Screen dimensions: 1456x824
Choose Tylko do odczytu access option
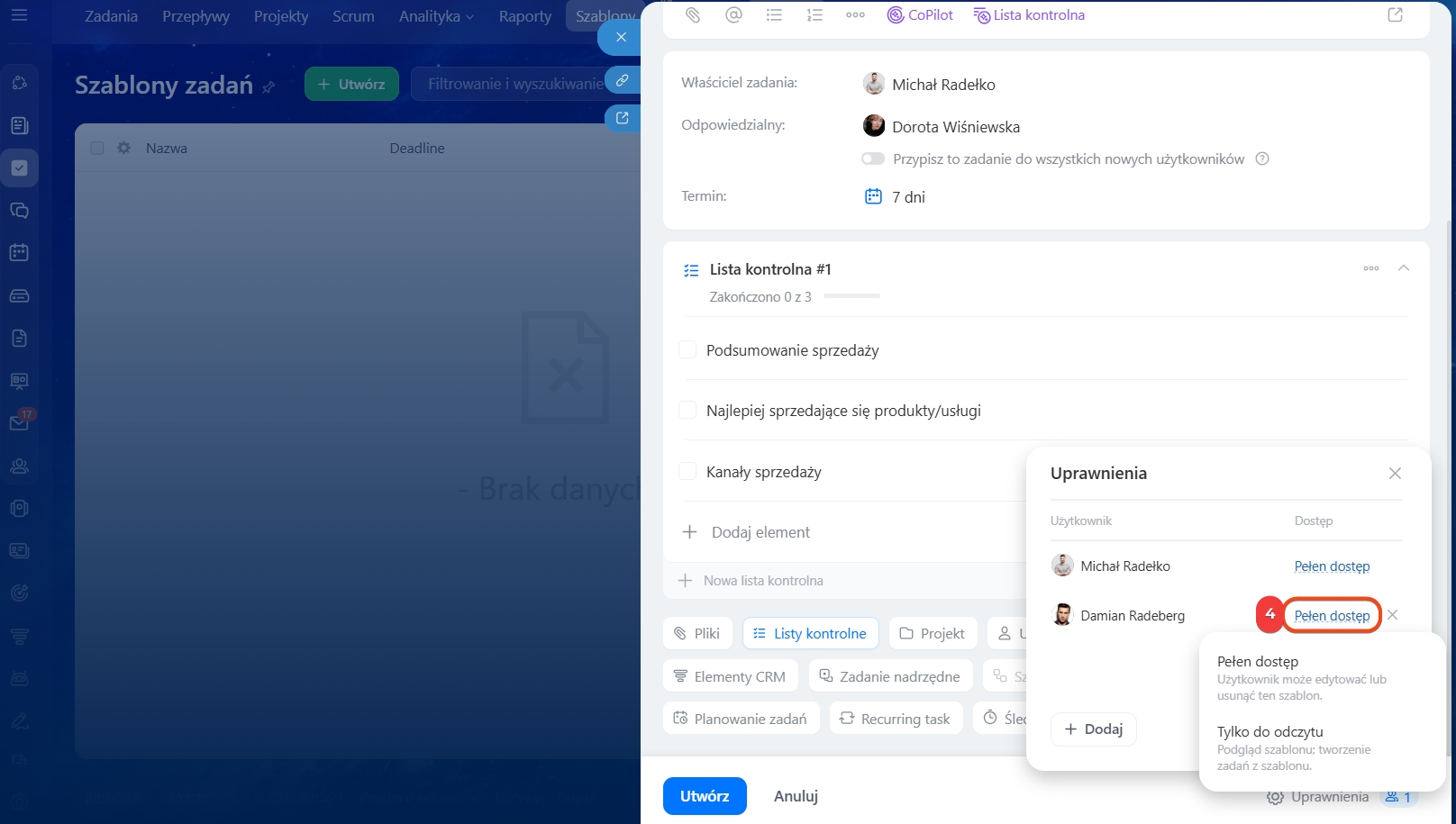click(1269, 732)
